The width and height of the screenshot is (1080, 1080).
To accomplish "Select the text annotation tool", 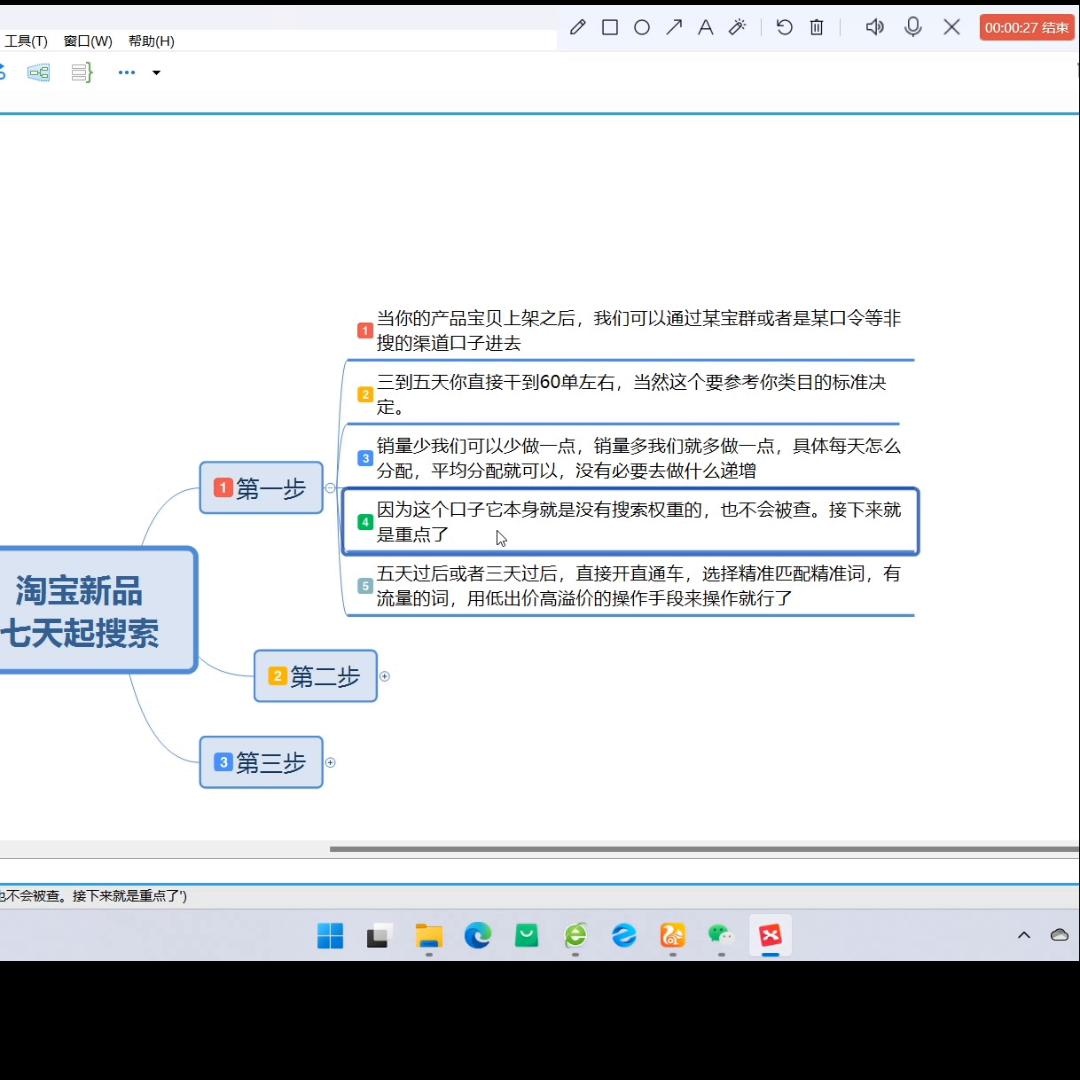I will (705, 28).
